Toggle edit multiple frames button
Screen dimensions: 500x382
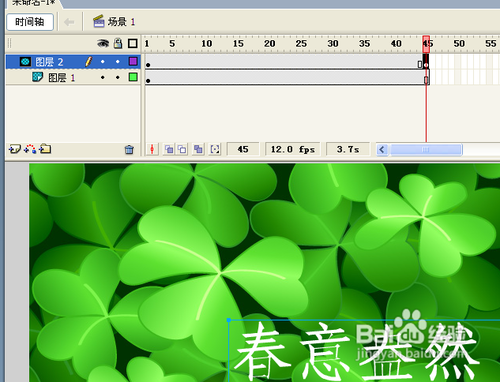pyautogui.click(x=198, y=149)
